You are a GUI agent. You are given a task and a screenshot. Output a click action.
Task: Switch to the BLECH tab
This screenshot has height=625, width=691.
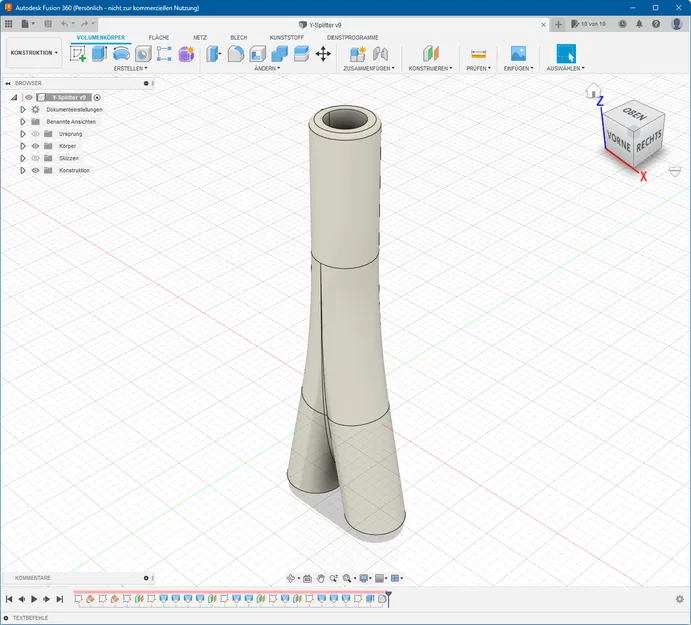tap(238, 37)
